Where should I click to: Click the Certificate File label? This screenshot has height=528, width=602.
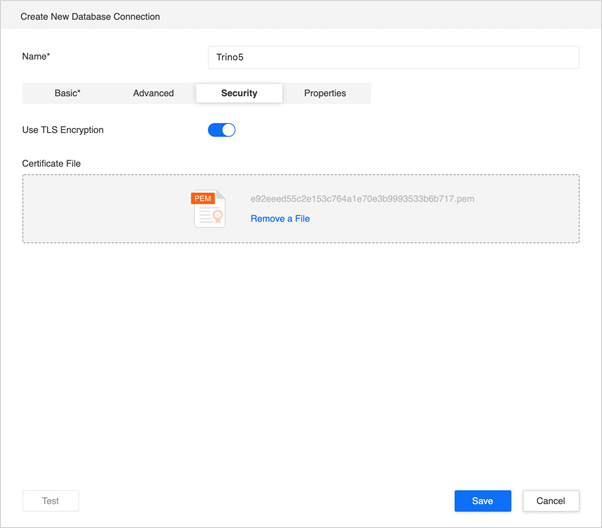point(51,164)
